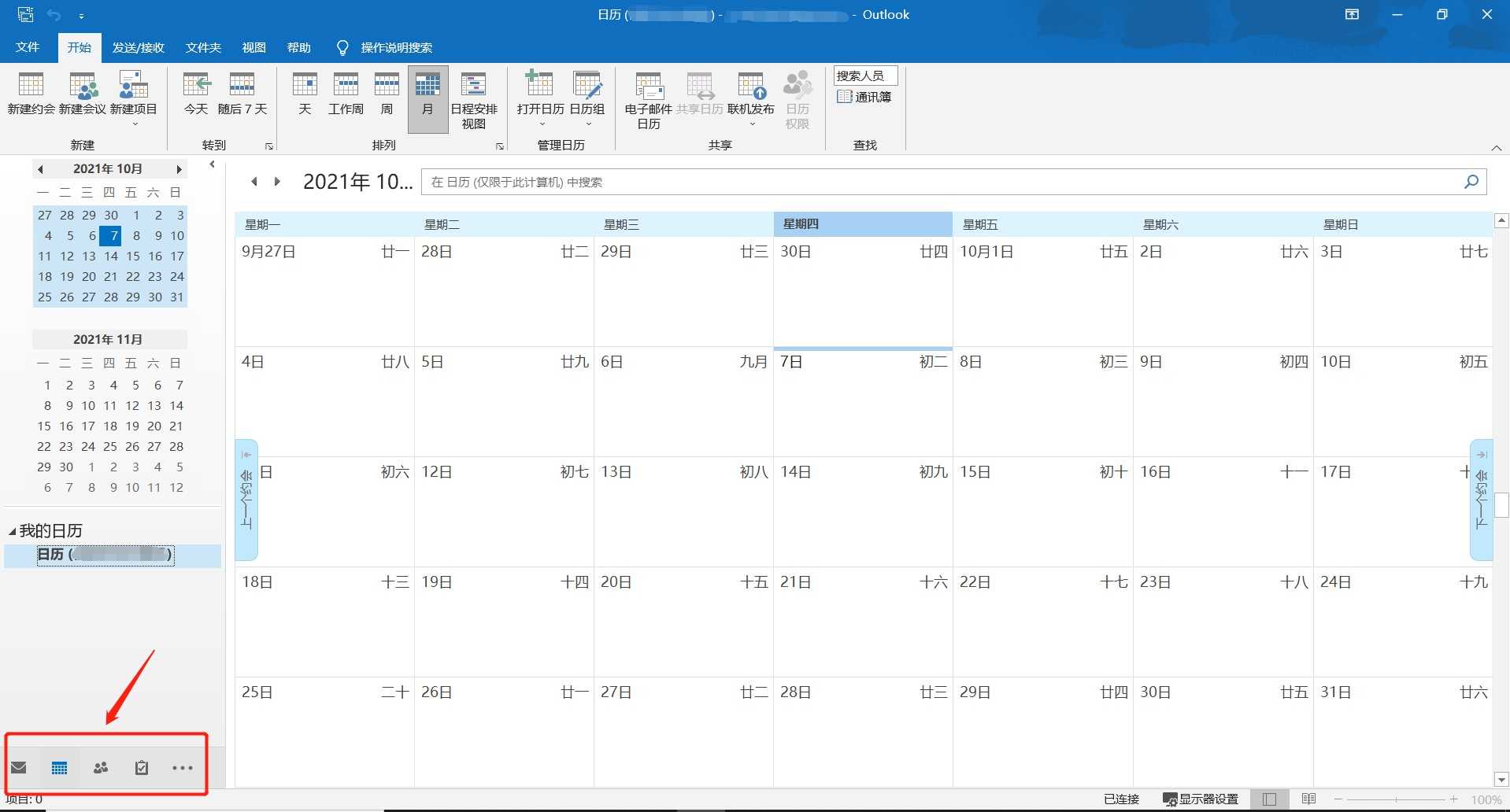Screen dimensions: 1510x812
Task: Open the Help (帮助) tab
Action: [299, 47]
